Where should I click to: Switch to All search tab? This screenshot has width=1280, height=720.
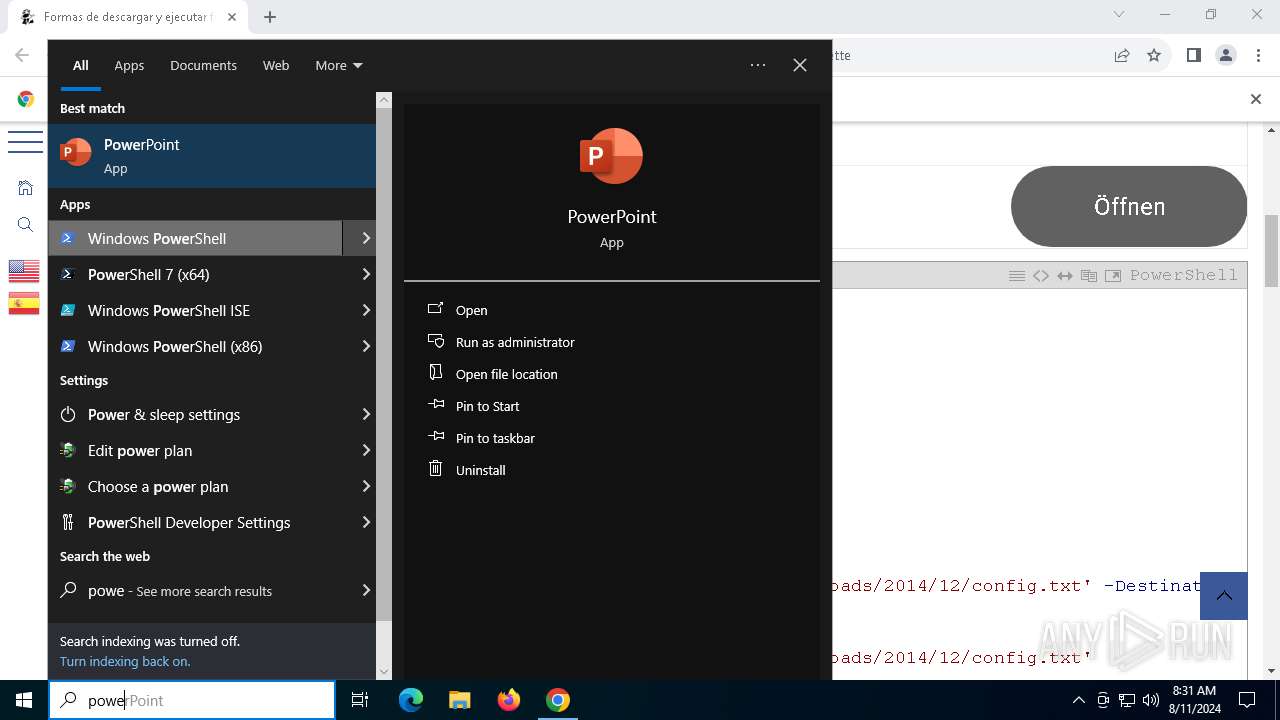pyautogui.click(x=81, y=65)
